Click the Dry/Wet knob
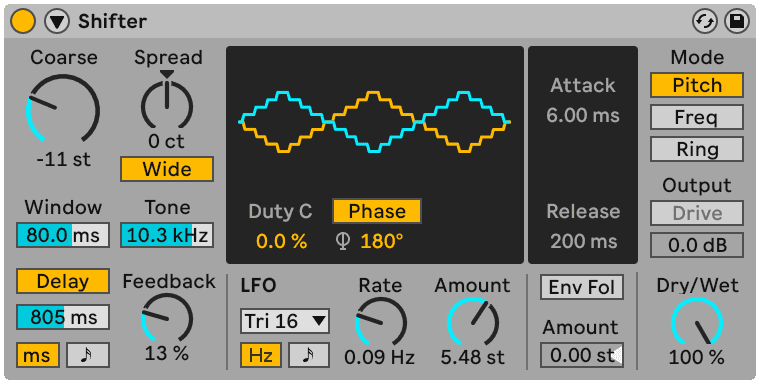760x384 pixels. click(x=697, y=321)
